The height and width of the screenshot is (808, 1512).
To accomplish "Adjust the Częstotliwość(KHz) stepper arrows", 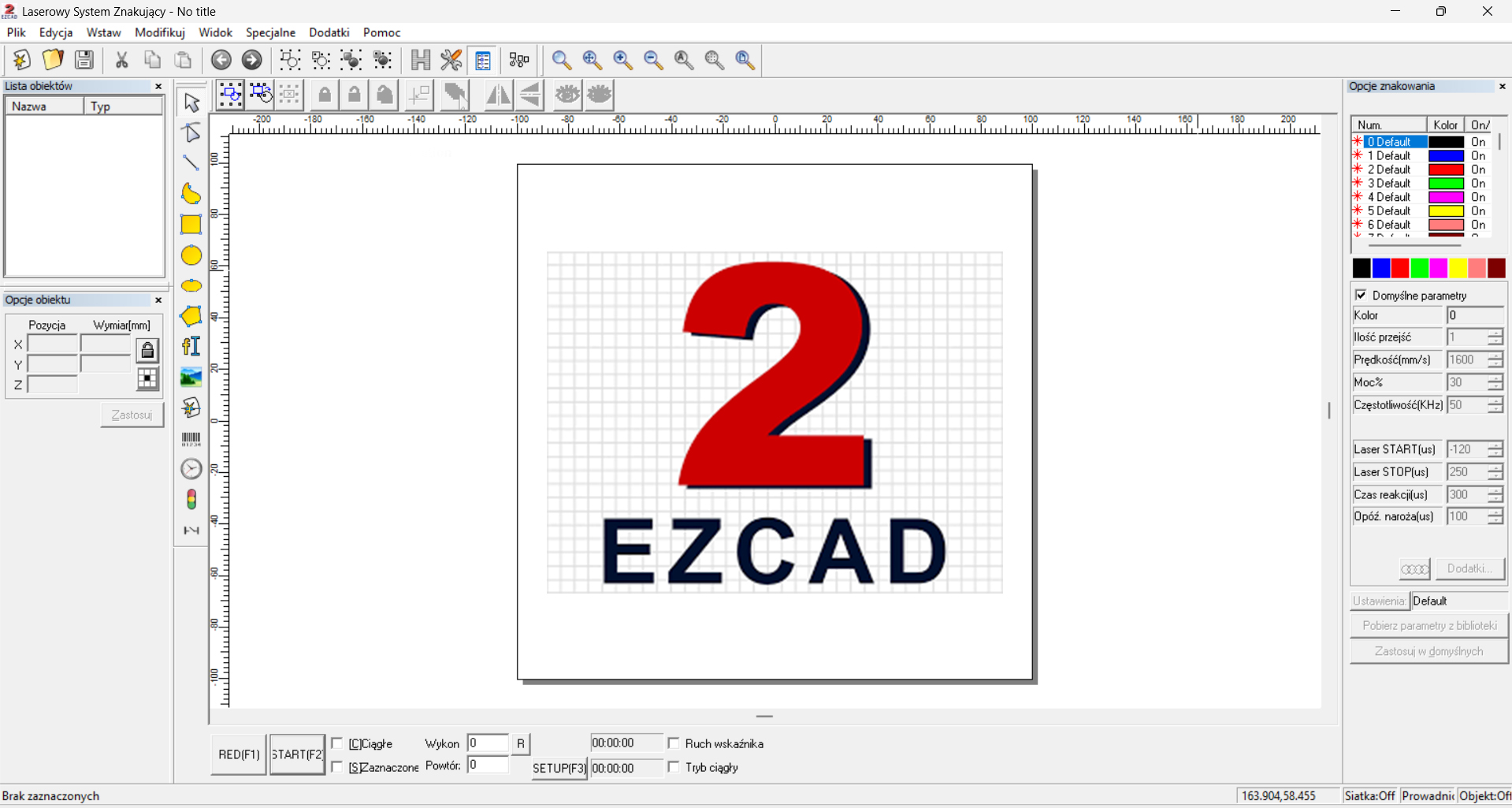I will click(1495, 405).
